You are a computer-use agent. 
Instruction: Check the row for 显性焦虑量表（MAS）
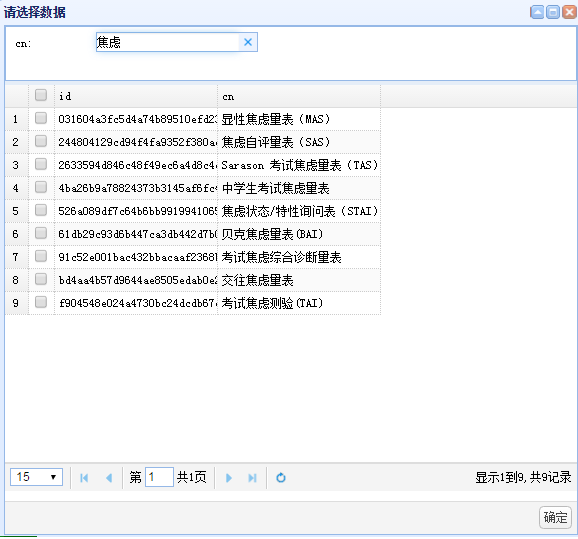click(x=41, y=118)
